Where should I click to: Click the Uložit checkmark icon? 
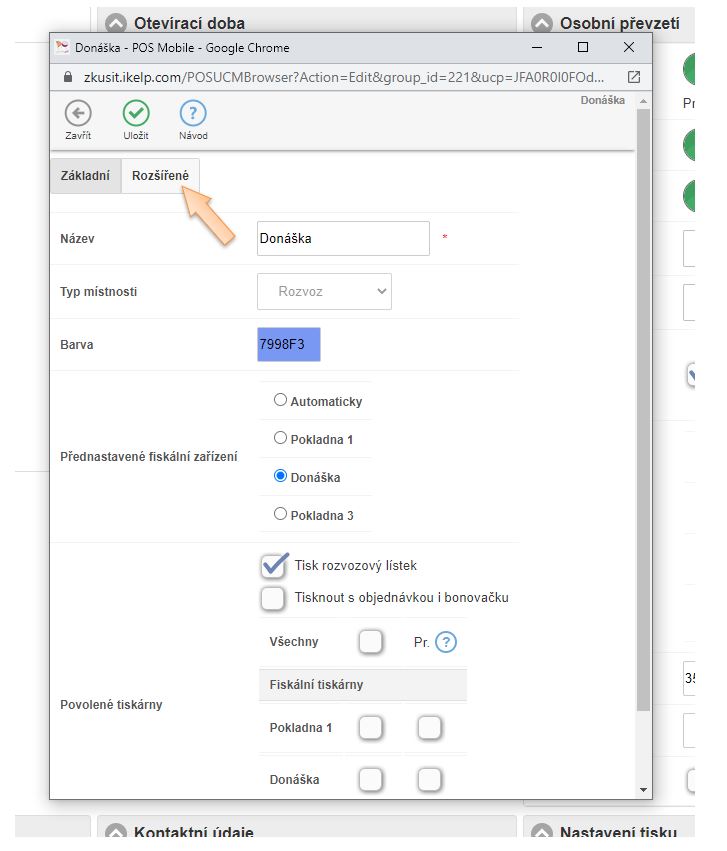tap(136, 113)
